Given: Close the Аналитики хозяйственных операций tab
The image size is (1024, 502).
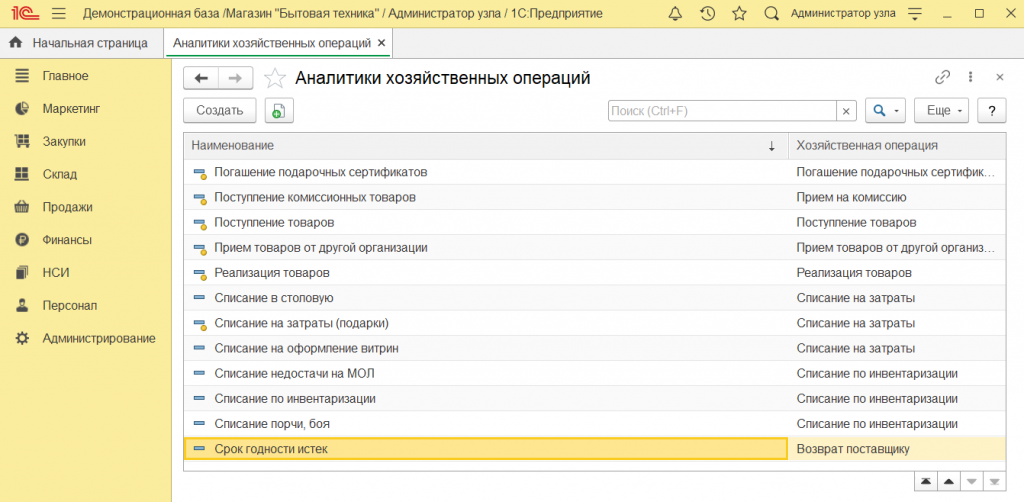Looking at the screenshot, I should pyautogui.click(x=382, y=43).
